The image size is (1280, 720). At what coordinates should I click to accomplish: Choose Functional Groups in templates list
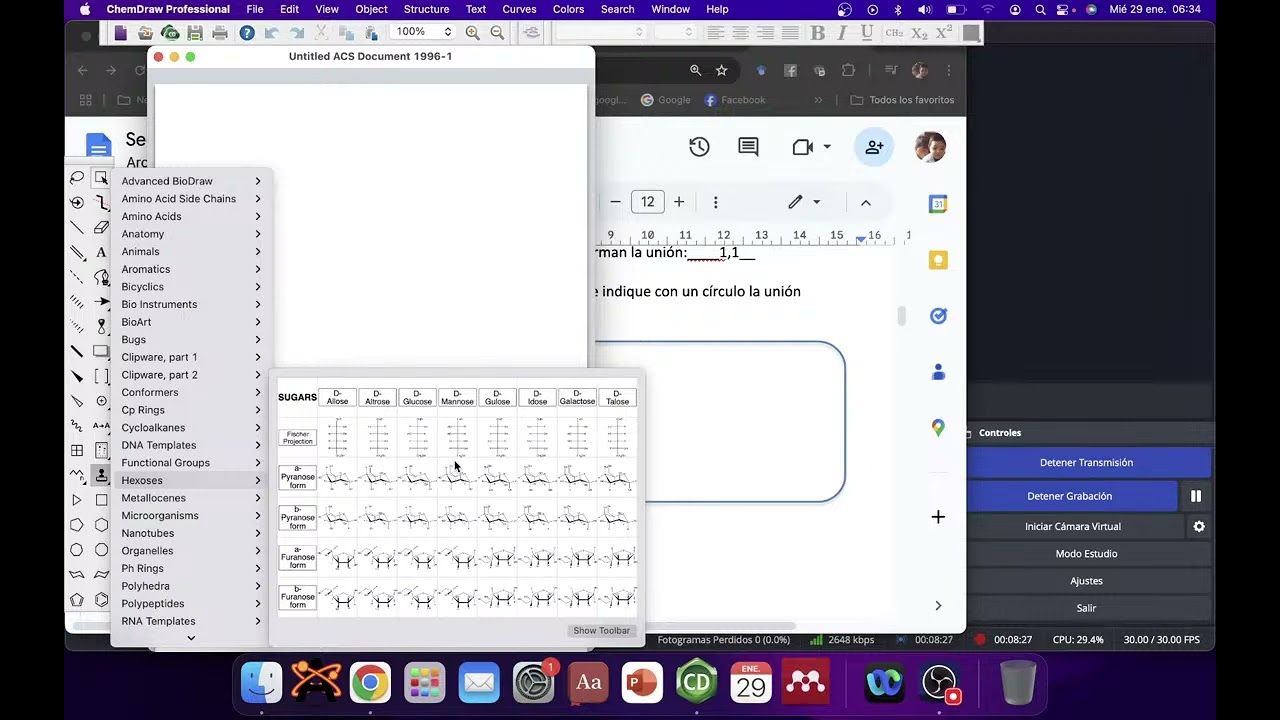[x=190, y=463]
